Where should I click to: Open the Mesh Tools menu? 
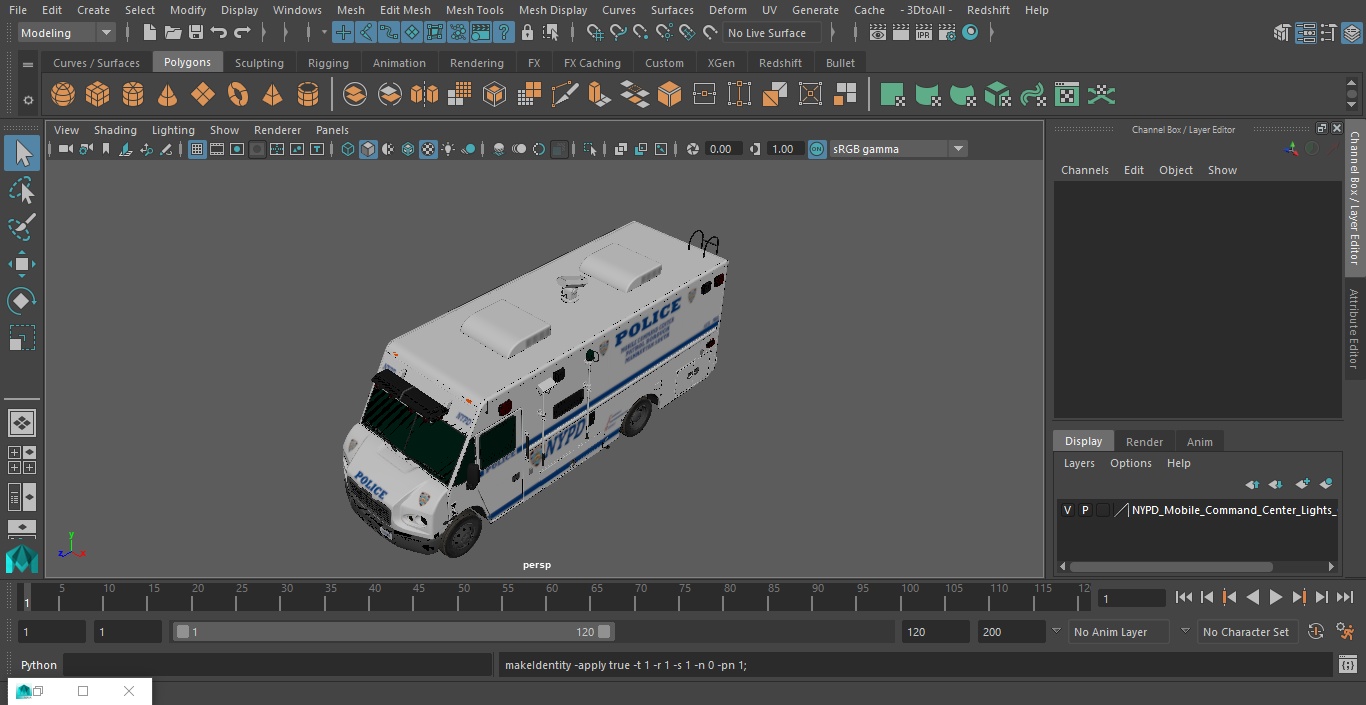474,10
